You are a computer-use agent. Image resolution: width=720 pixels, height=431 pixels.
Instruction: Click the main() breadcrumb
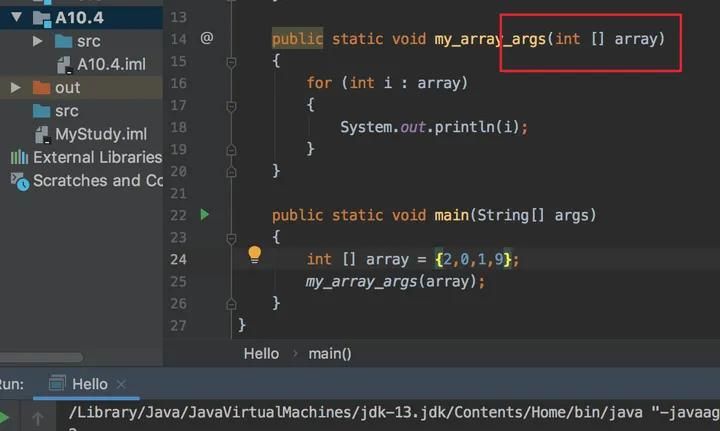point(329,354)
